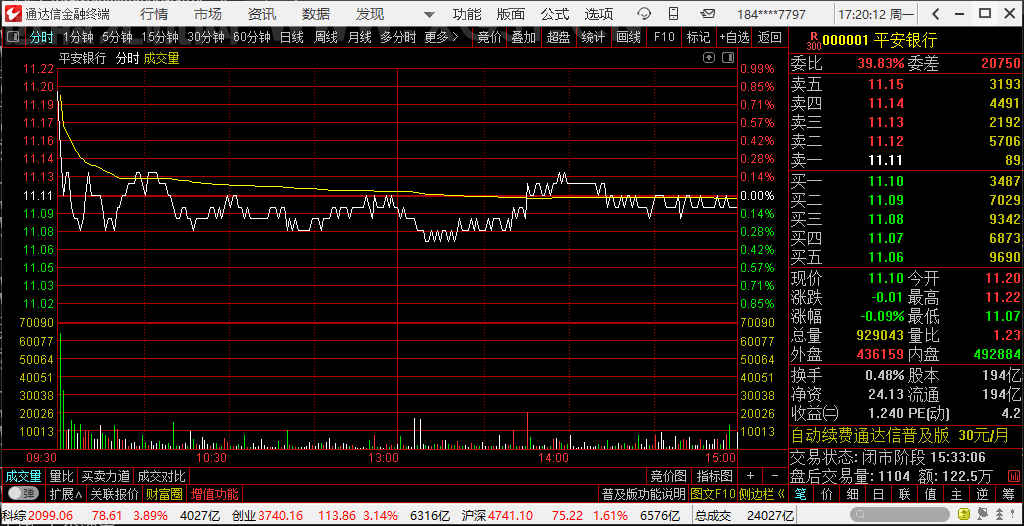Click the 返回 back button
1024x526 pixels.
(770, 37)
